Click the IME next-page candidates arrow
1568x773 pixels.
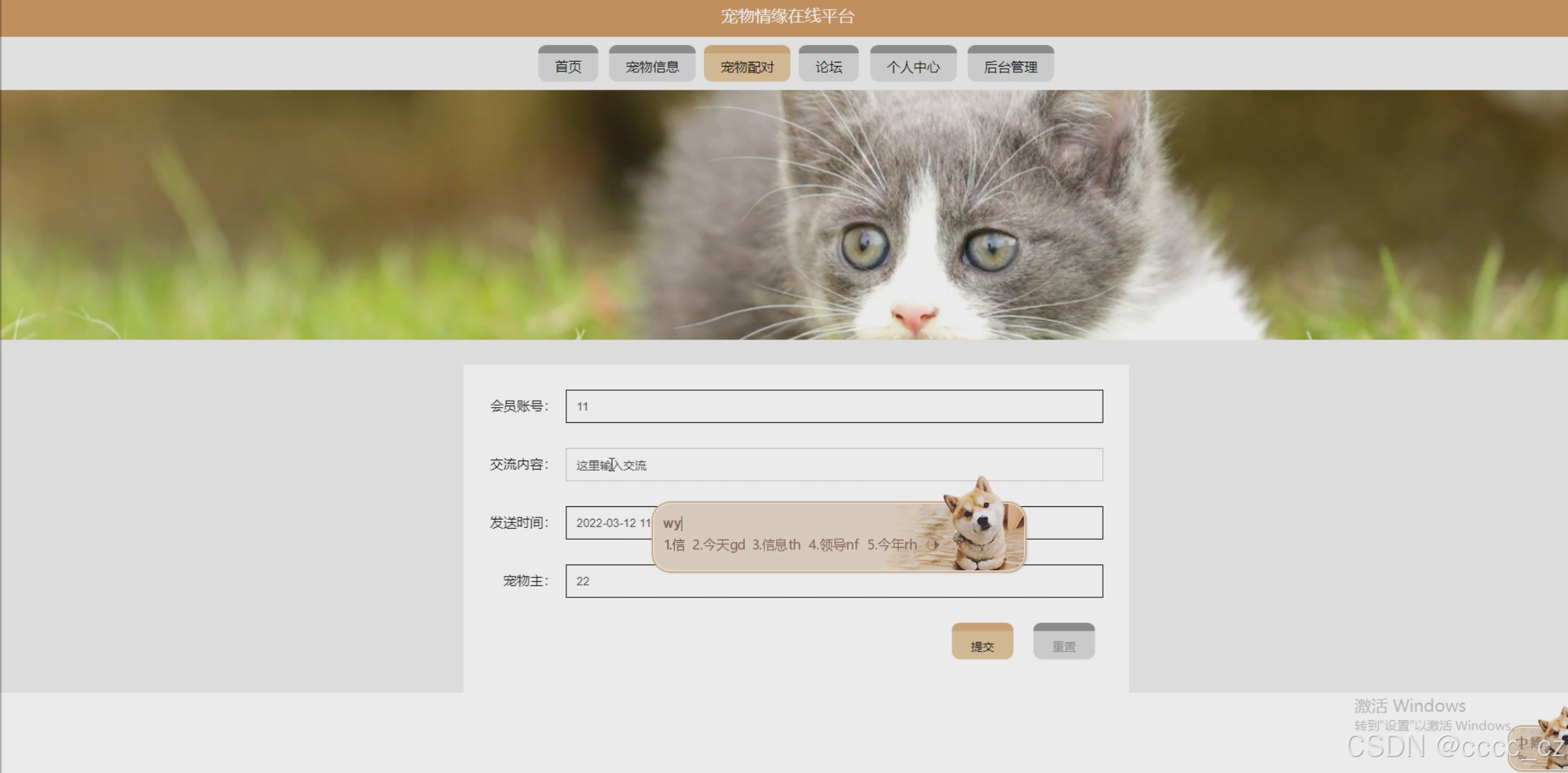click(x=936, y=545)
